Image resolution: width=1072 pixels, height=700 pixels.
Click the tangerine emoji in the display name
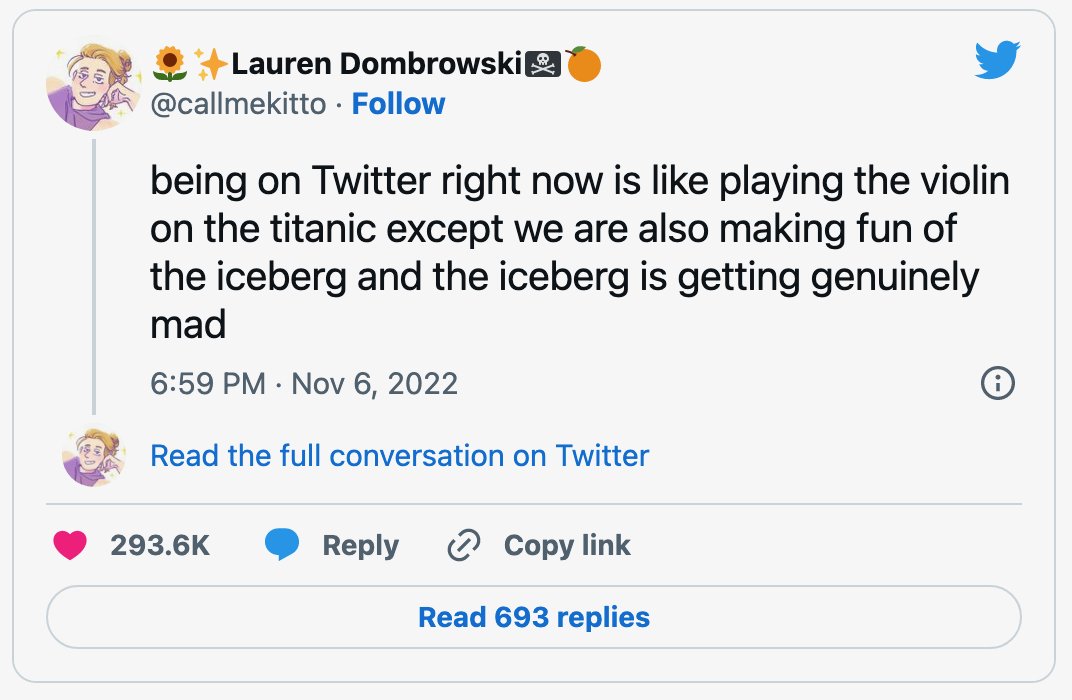(583, 64)
